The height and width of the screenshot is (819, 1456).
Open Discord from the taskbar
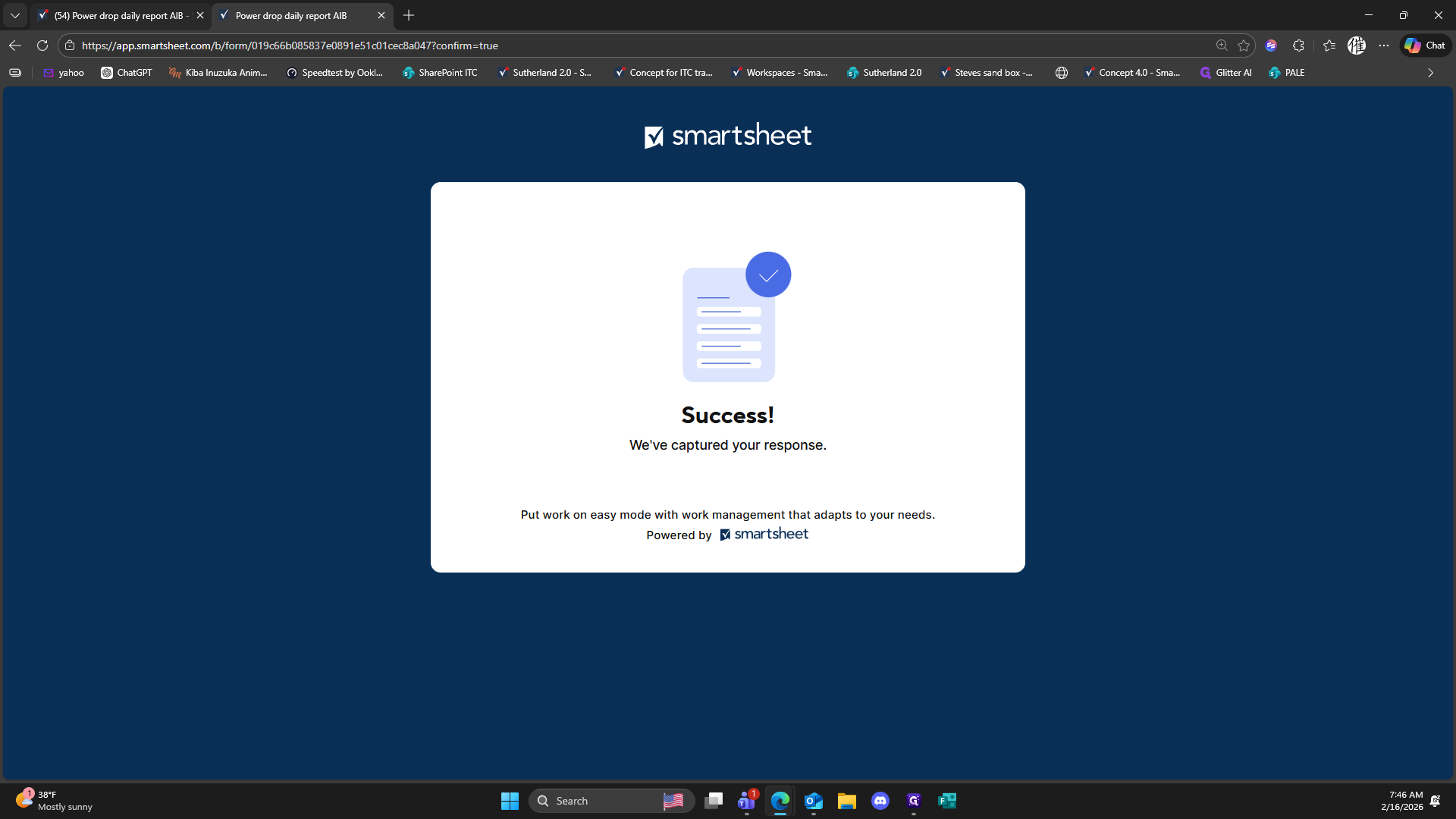tap(880, 801)
